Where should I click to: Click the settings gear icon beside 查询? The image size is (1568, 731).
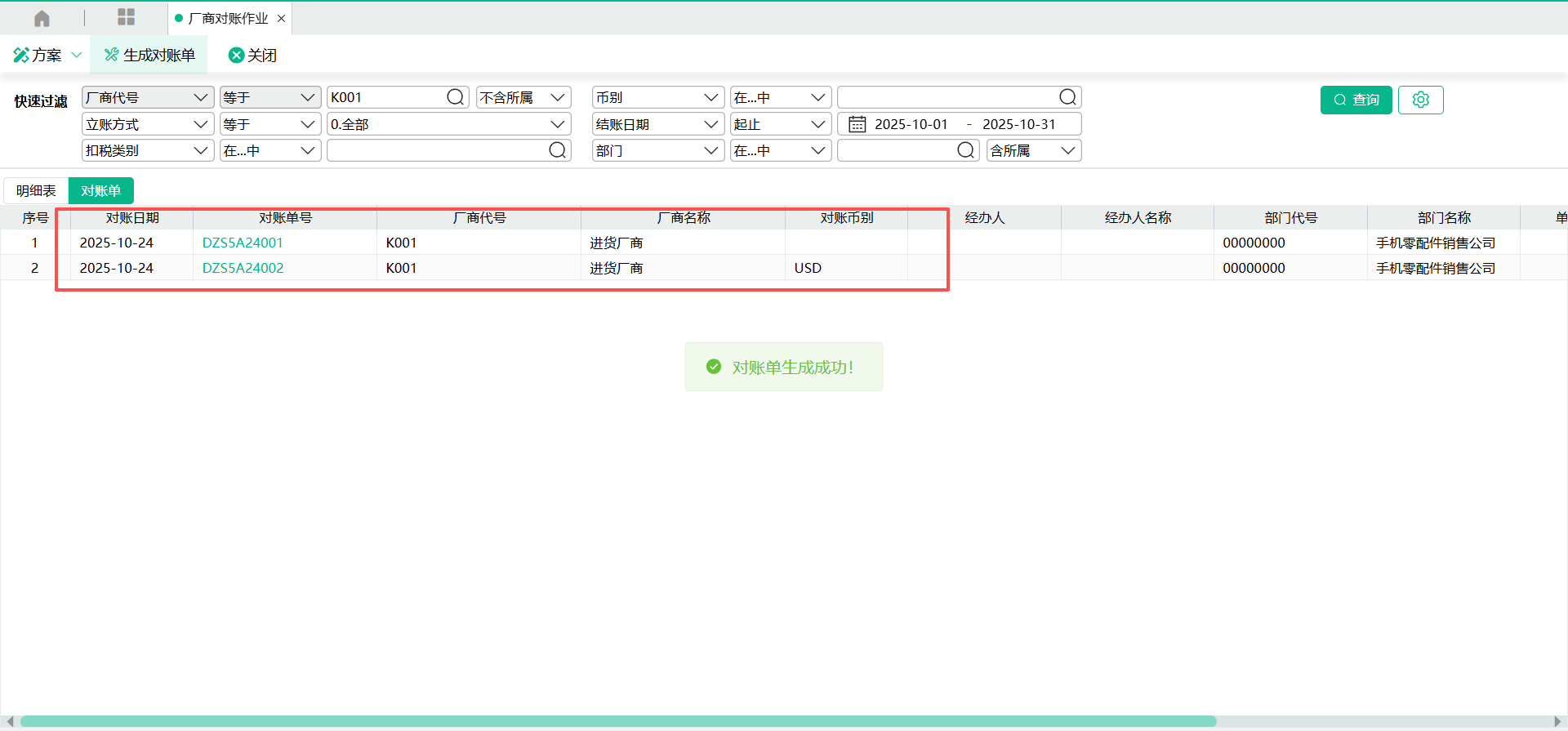(x=1420, y=100)
